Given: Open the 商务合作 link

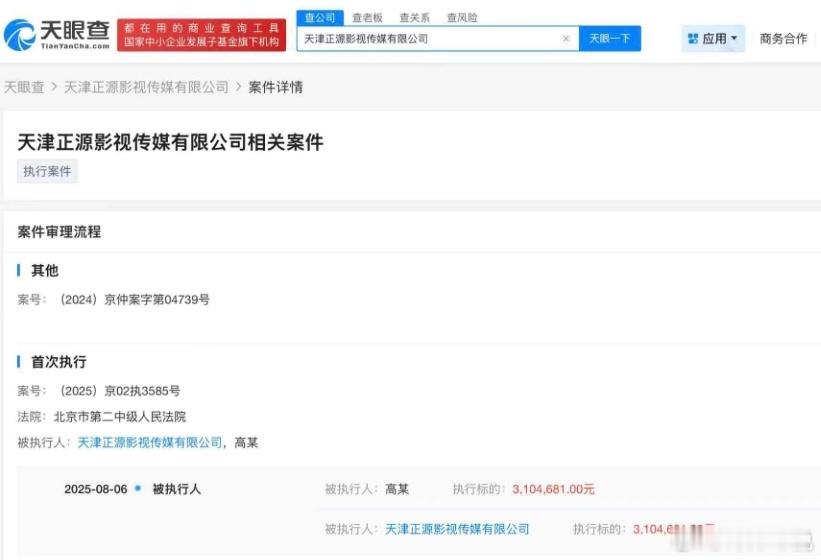Looking at the screenshot, I should click(783, 39).
